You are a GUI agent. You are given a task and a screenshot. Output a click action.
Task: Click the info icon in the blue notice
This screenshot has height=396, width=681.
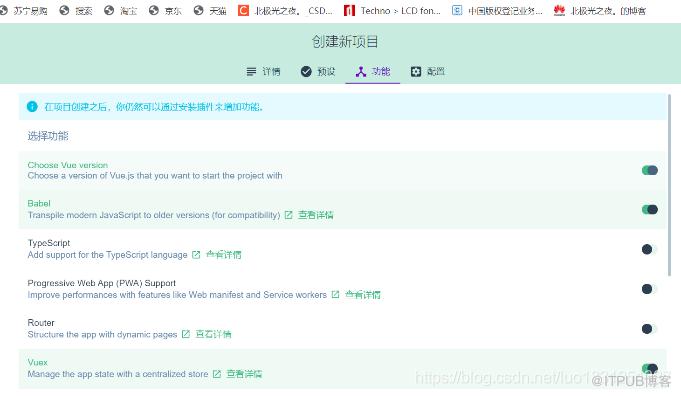32,106
